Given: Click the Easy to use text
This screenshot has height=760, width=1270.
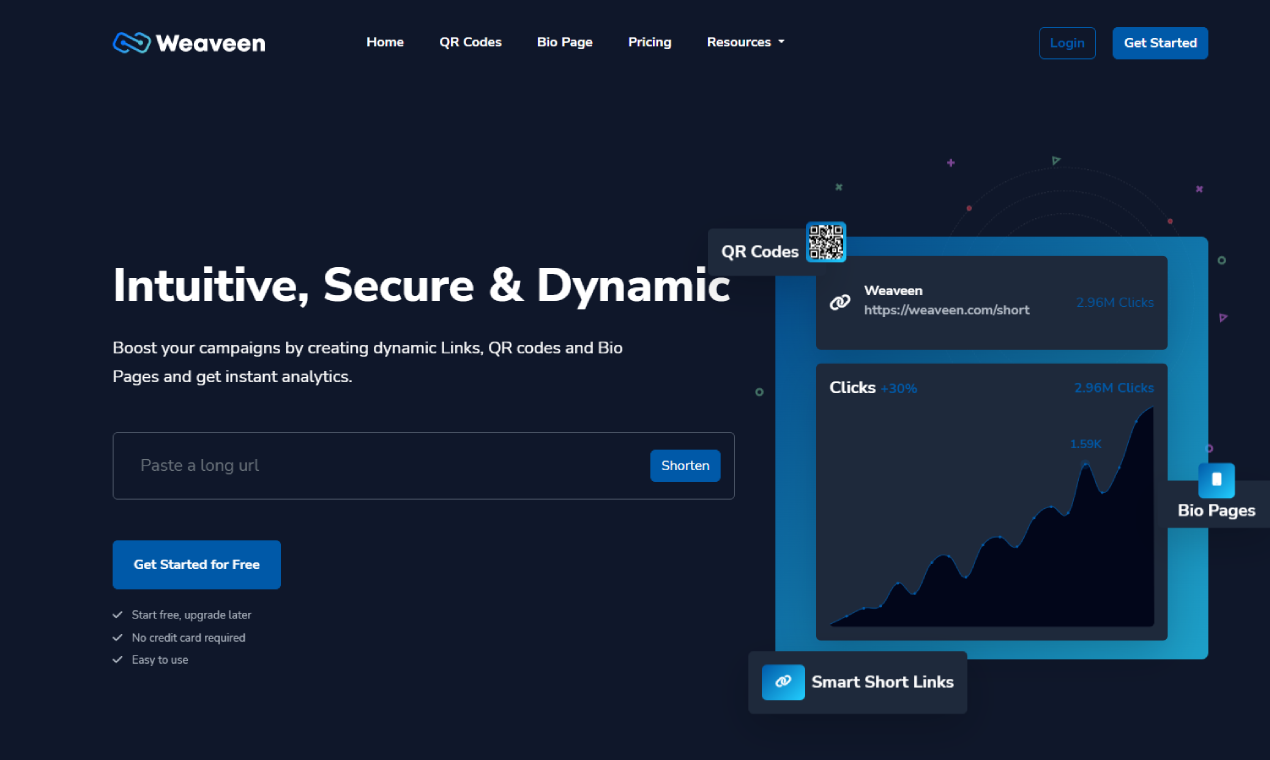Looking at the screenshot, I should click(x=160, y=660).
